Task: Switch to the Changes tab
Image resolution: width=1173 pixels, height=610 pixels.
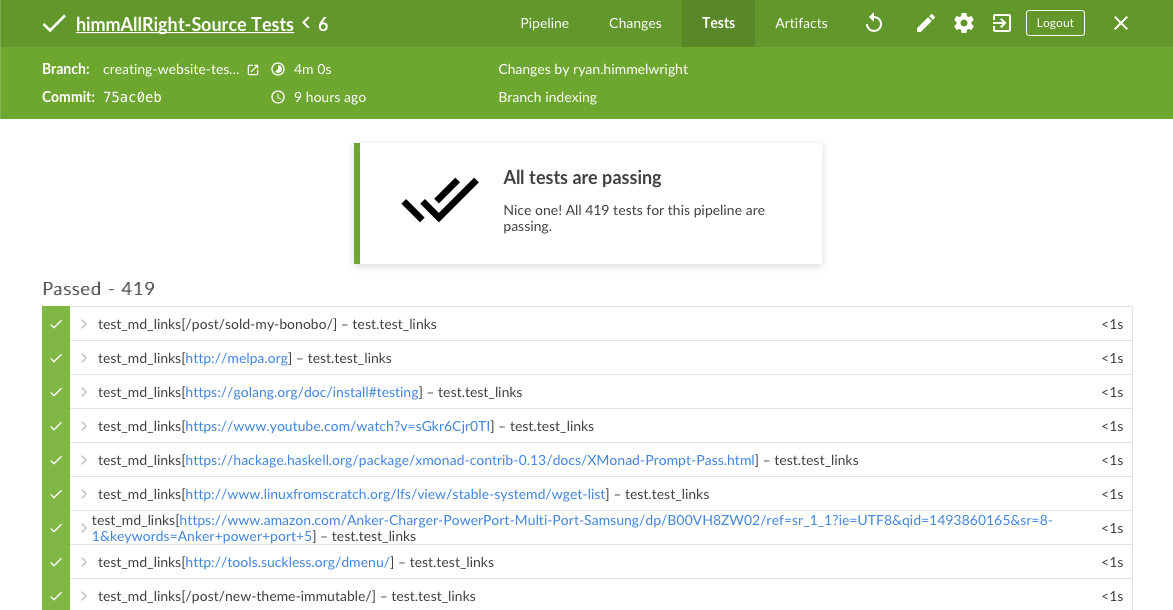Action: 635,23
